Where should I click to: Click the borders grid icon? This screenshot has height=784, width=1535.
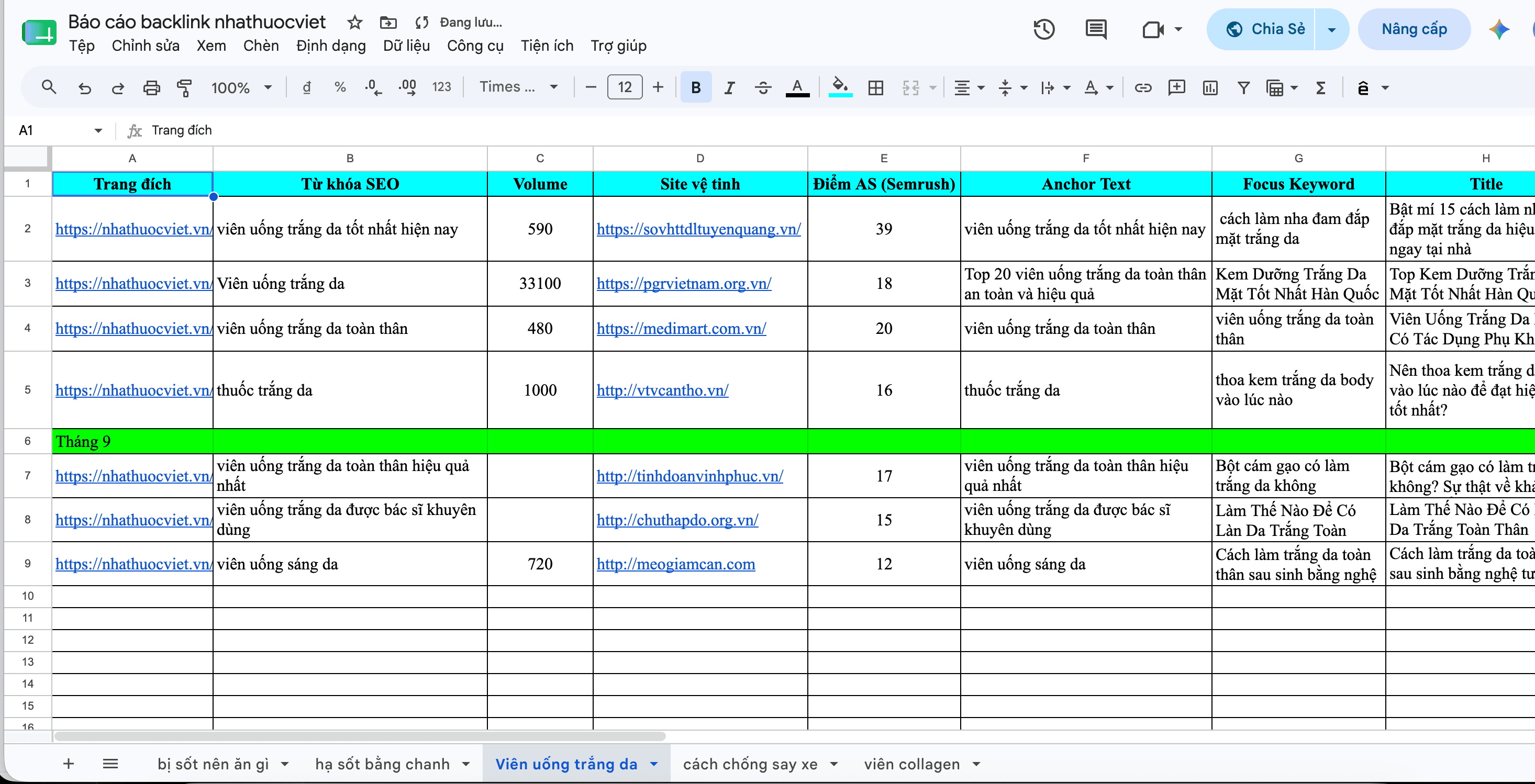click(x=875, y=87)
